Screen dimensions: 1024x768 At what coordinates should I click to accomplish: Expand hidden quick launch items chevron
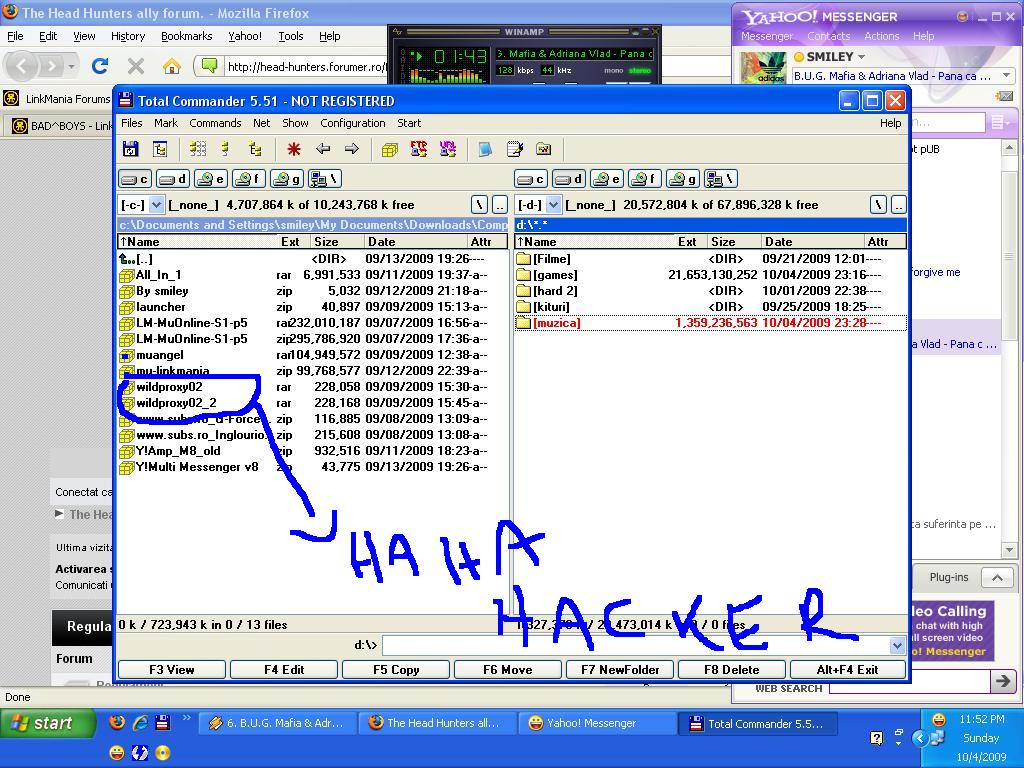[187, 718]
